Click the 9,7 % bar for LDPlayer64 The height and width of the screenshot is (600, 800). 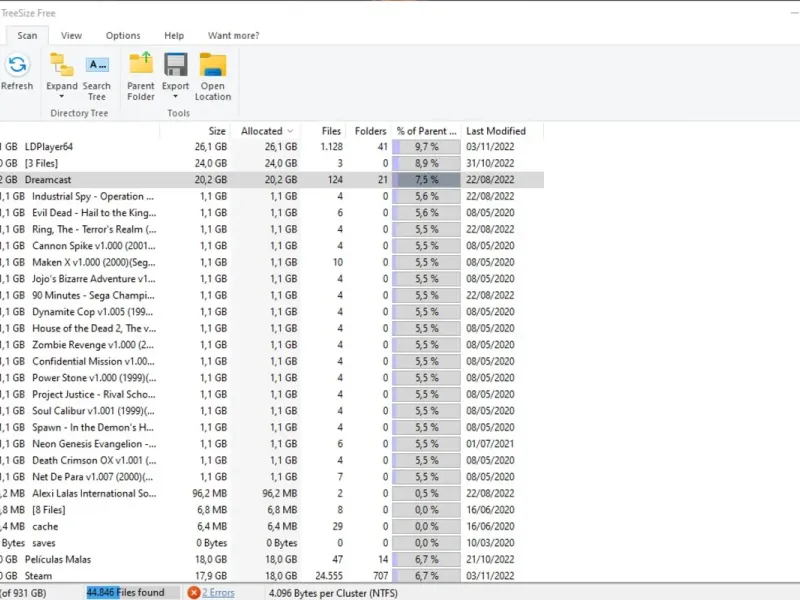427,147
